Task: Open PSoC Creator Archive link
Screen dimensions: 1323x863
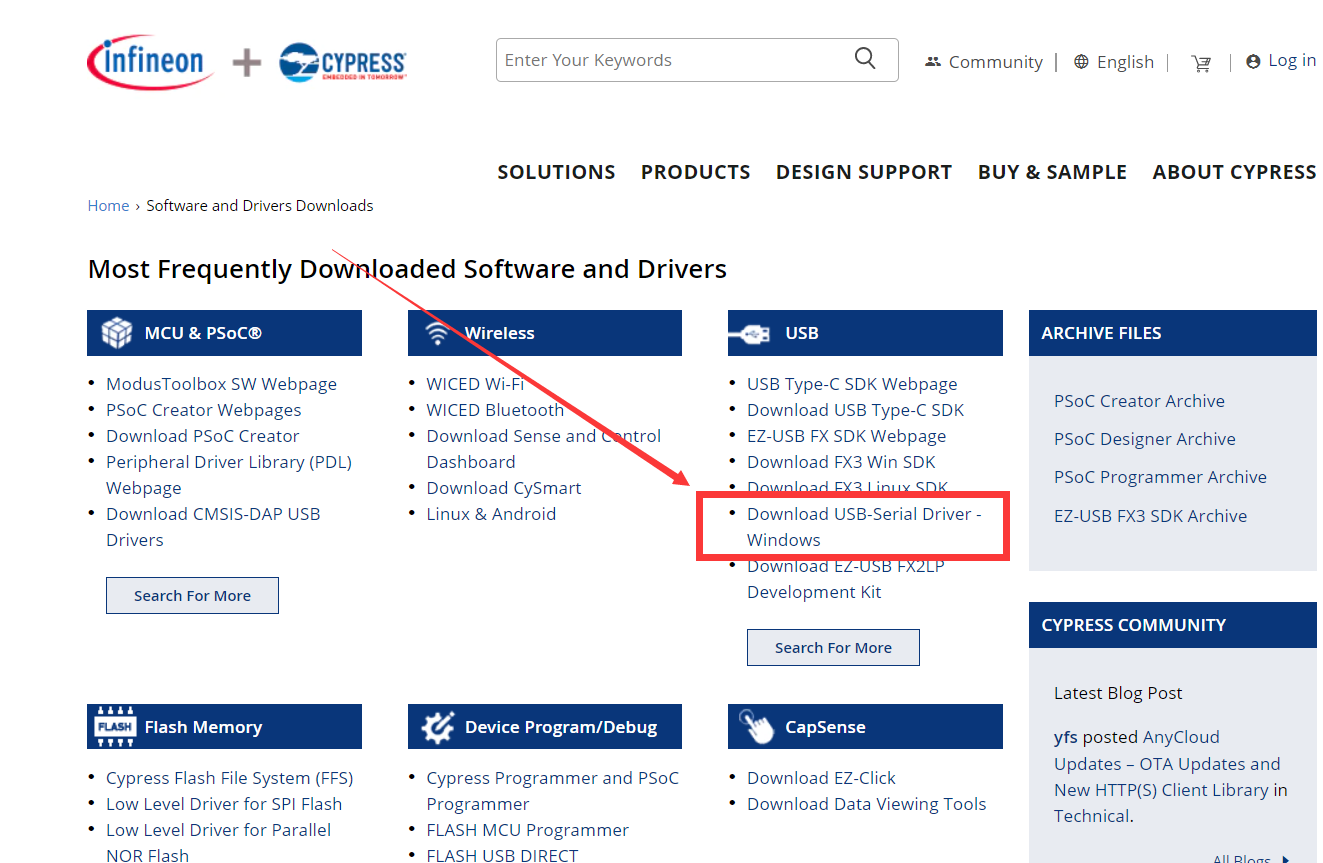Action: [1139, 401]
